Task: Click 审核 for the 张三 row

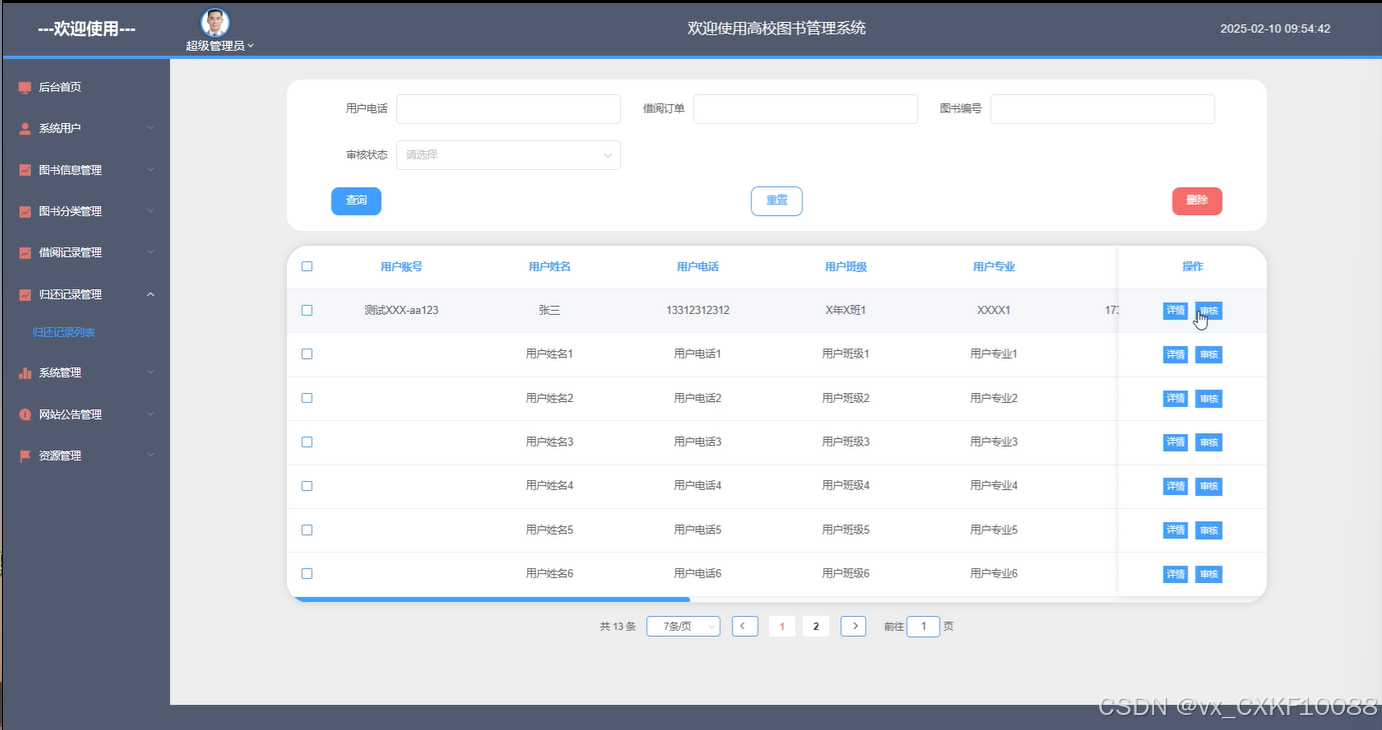Action: point(1208,311)
